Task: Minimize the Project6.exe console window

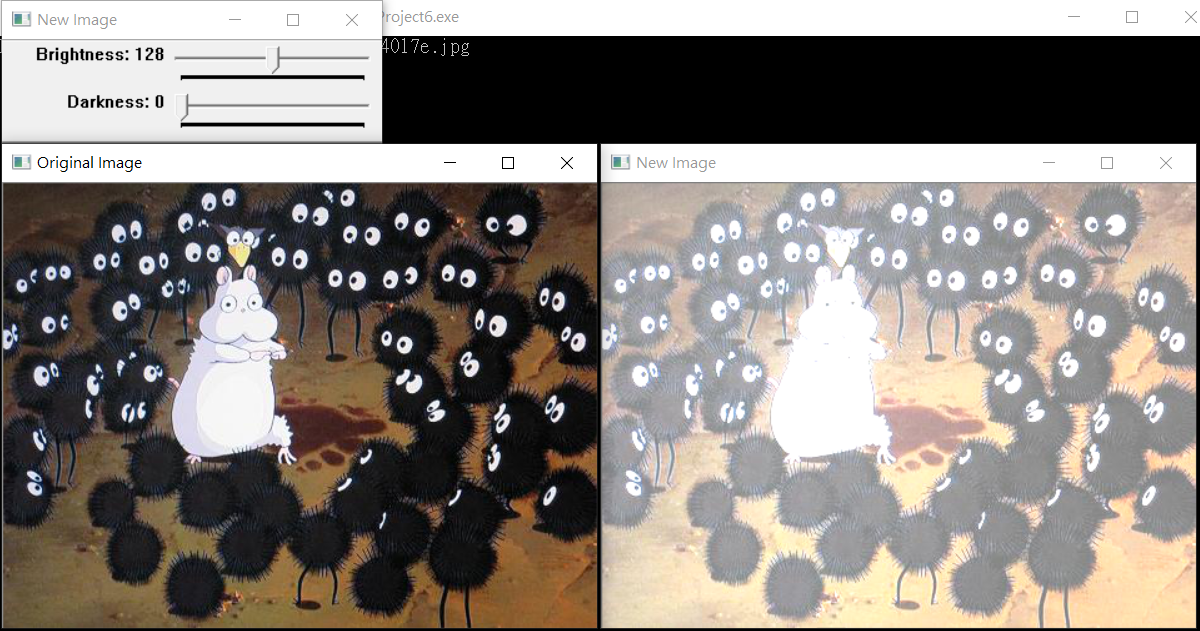Action: 1074,17
